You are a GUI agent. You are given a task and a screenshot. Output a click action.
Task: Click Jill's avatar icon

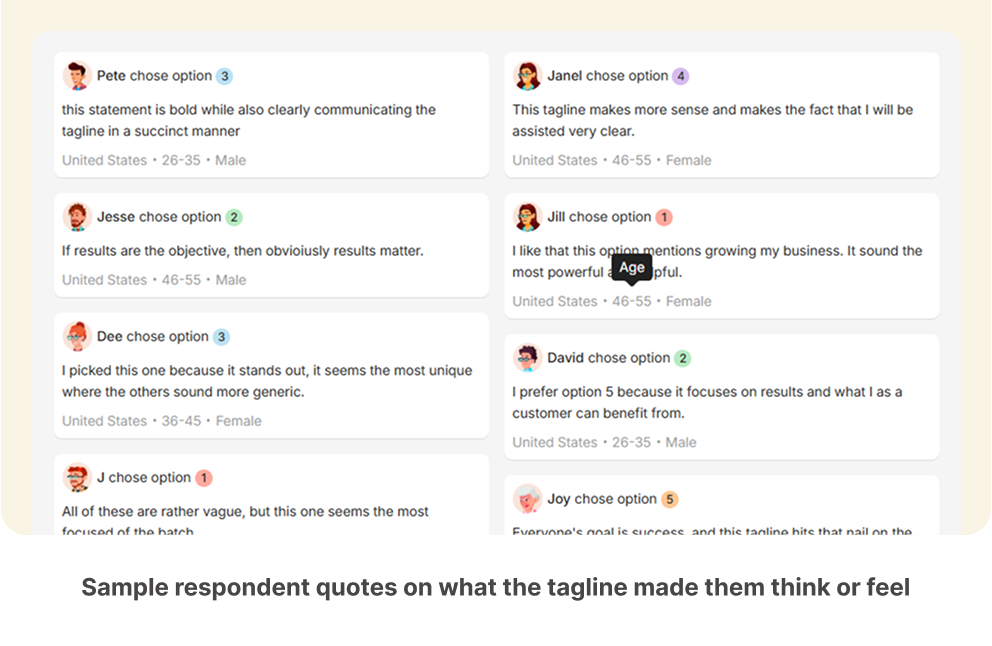(x=528, y=217)
